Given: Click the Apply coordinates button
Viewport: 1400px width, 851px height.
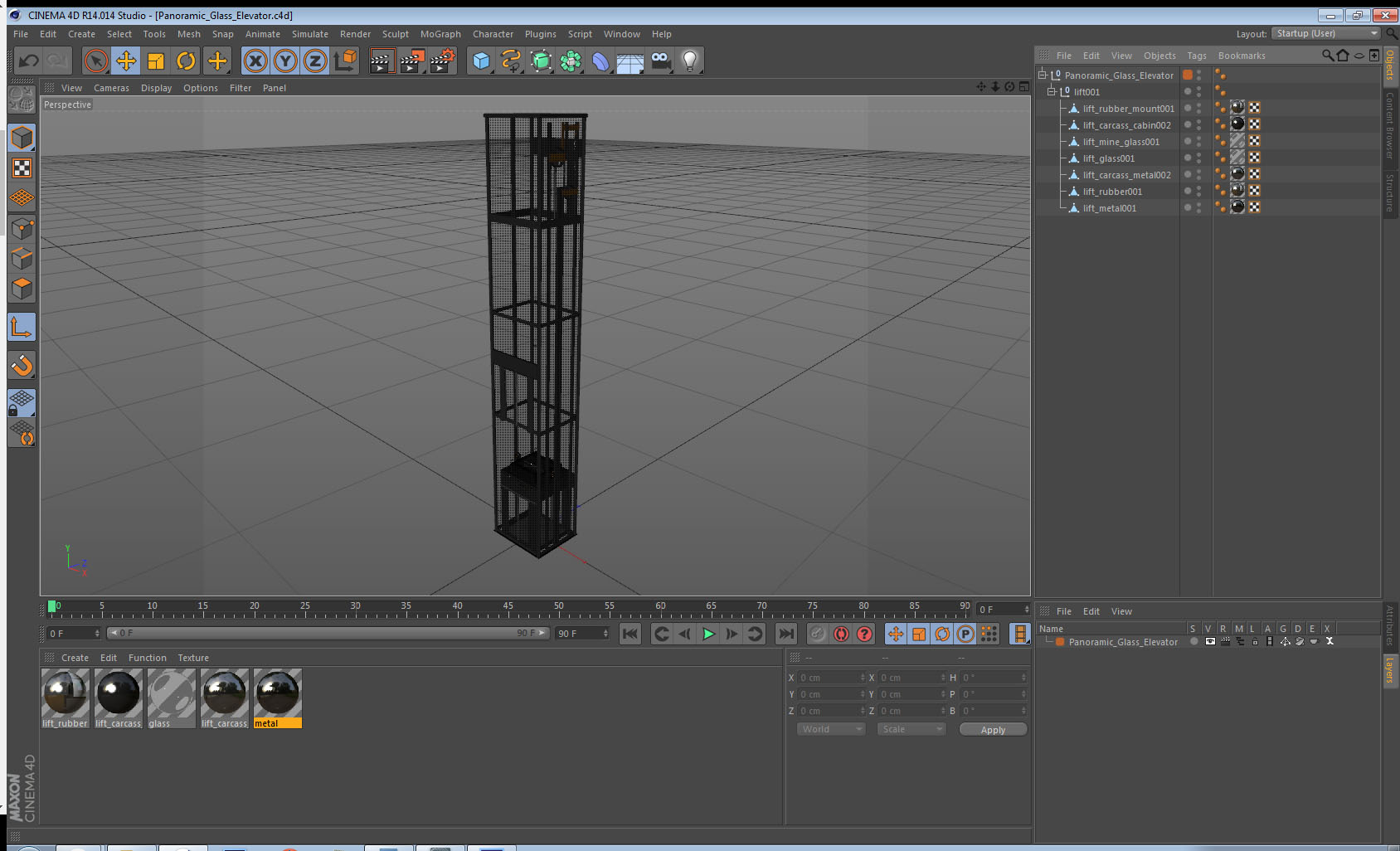Looking at the screenshot, I should [x=993, y=730].
